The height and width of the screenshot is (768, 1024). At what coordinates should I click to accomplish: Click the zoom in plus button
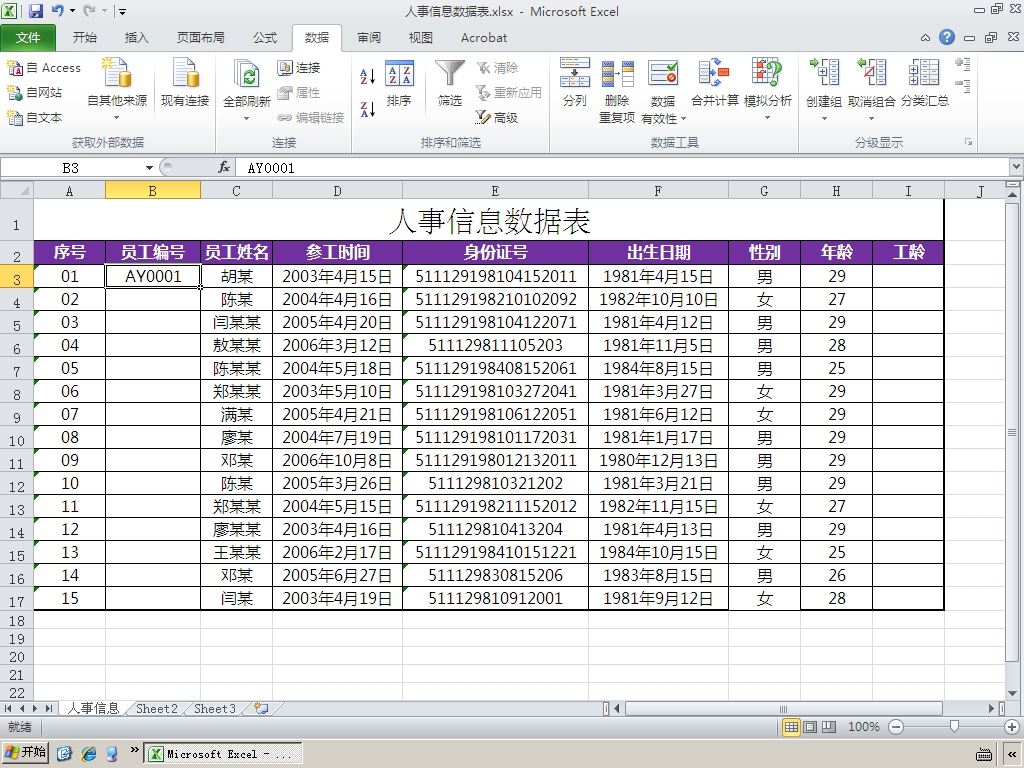point(1012,727)
